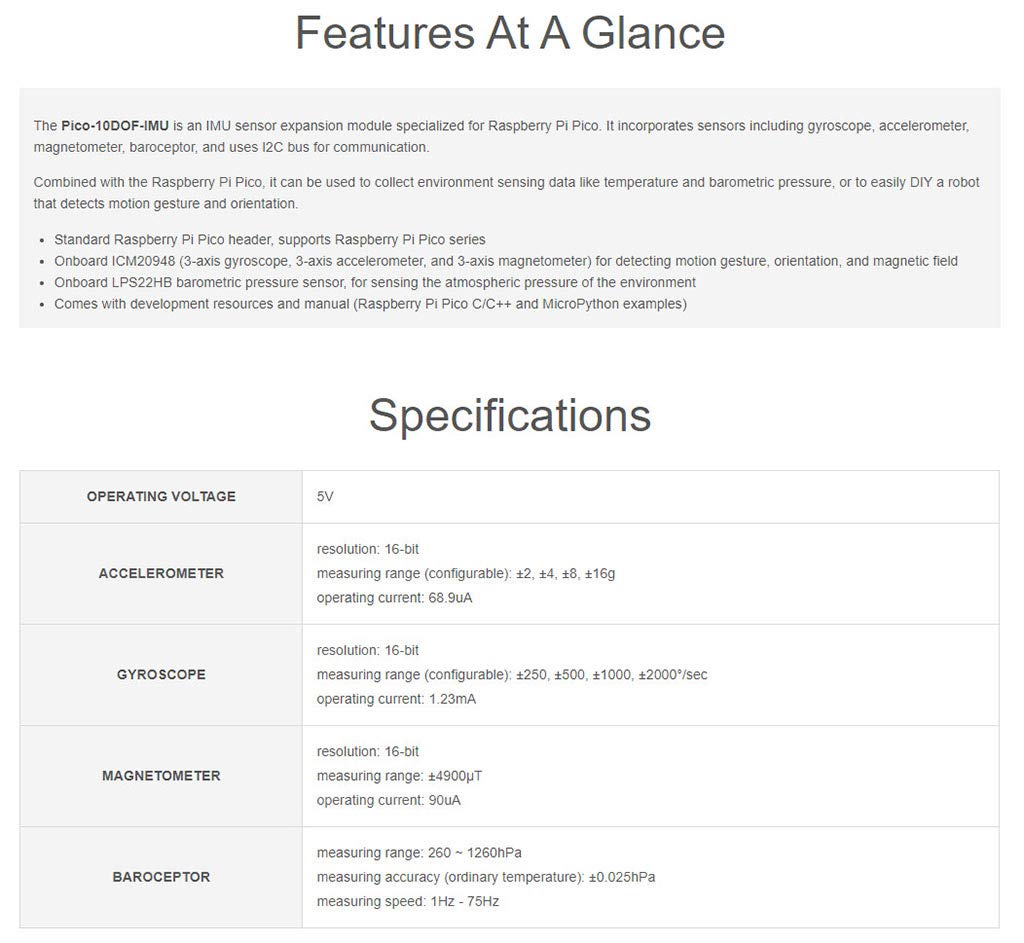1024x943 pixels.
Task: Select the OPERATING VOLTAGE row label
Action: pos(161,497)
